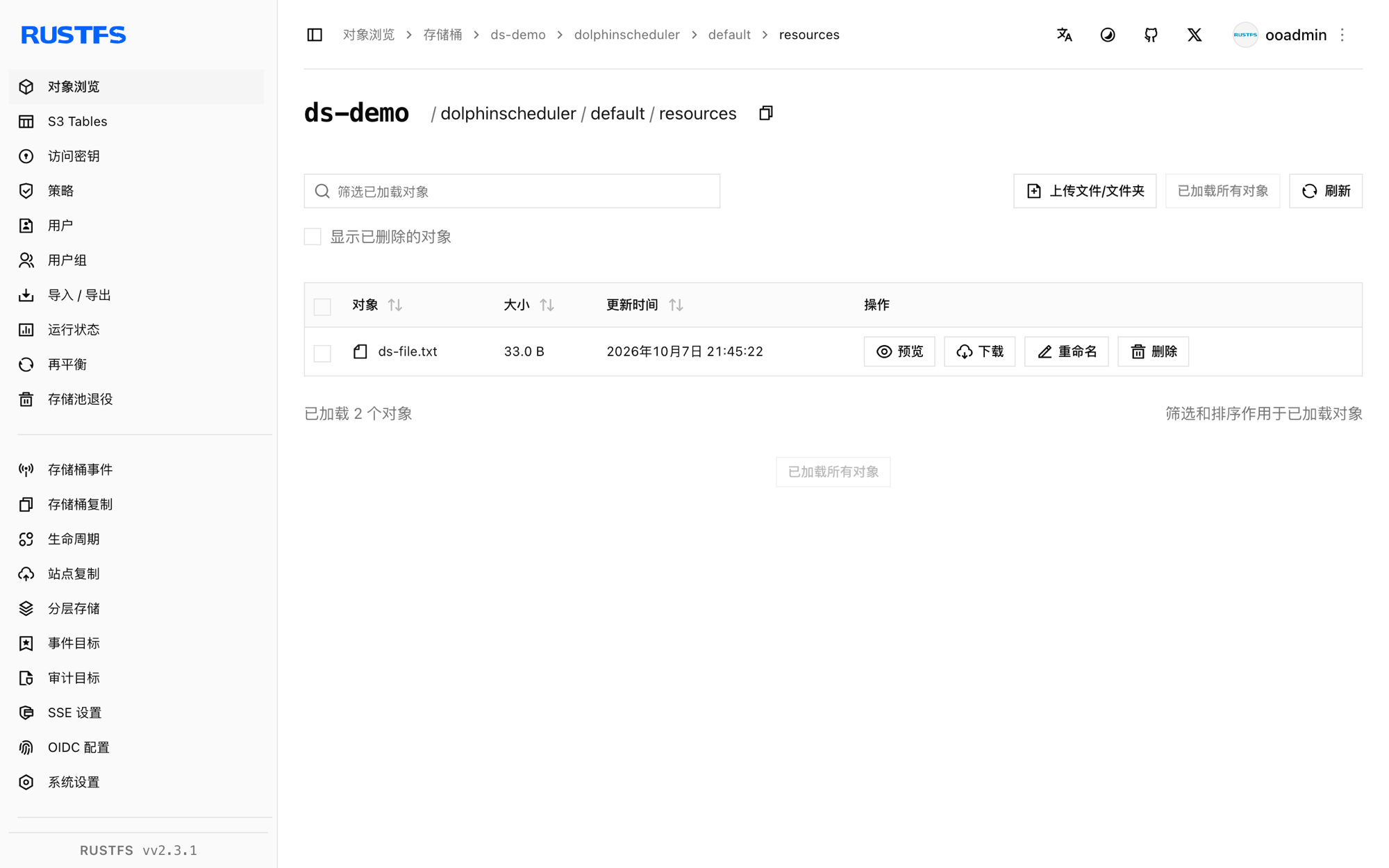Screen dimensions: 1389x868
Task: Go to default in the top breadcrumb
Action: [x=729, y=35]
